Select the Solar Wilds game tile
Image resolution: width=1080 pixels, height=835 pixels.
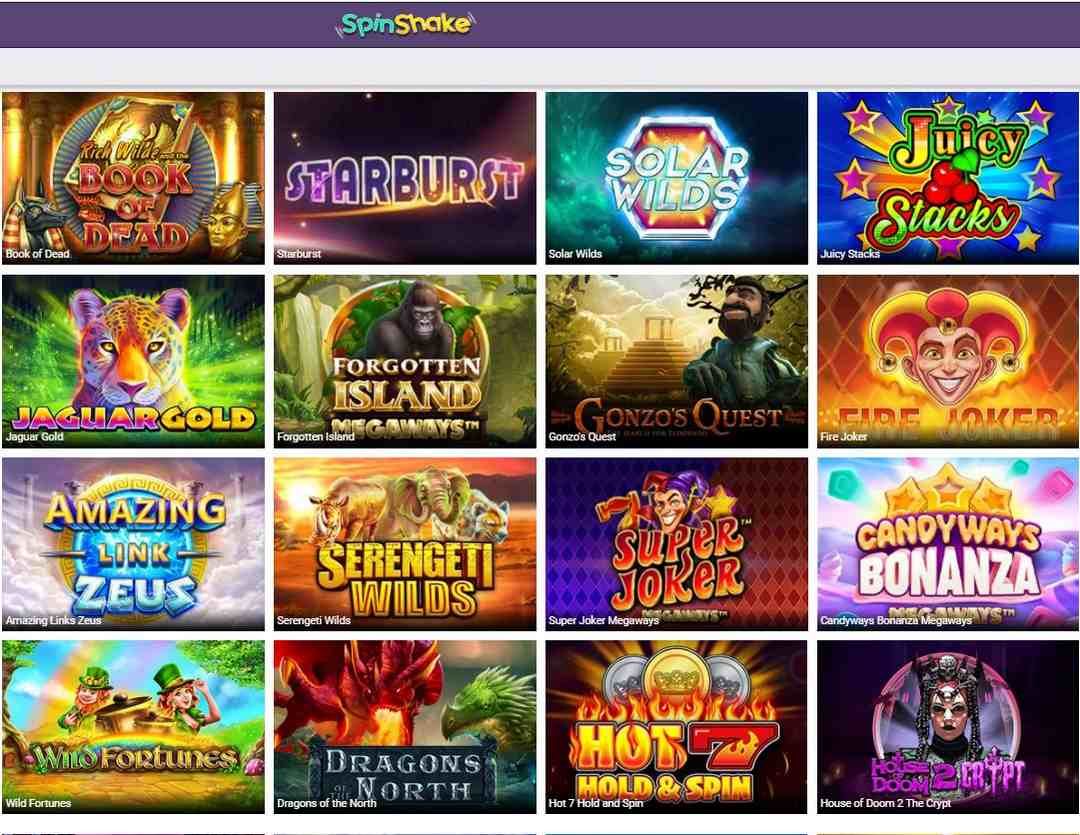point(676,178)
